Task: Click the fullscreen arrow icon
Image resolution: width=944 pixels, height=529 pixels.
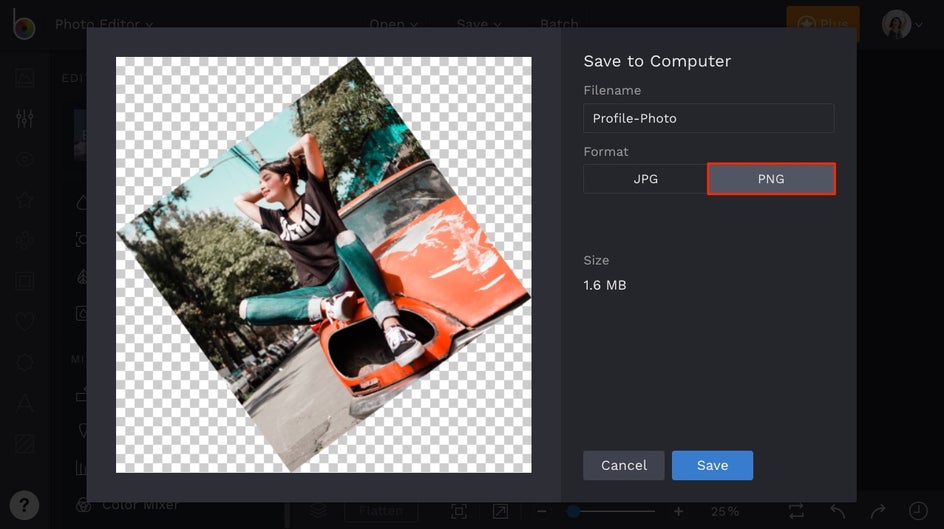Action: (x=500, y=512)
